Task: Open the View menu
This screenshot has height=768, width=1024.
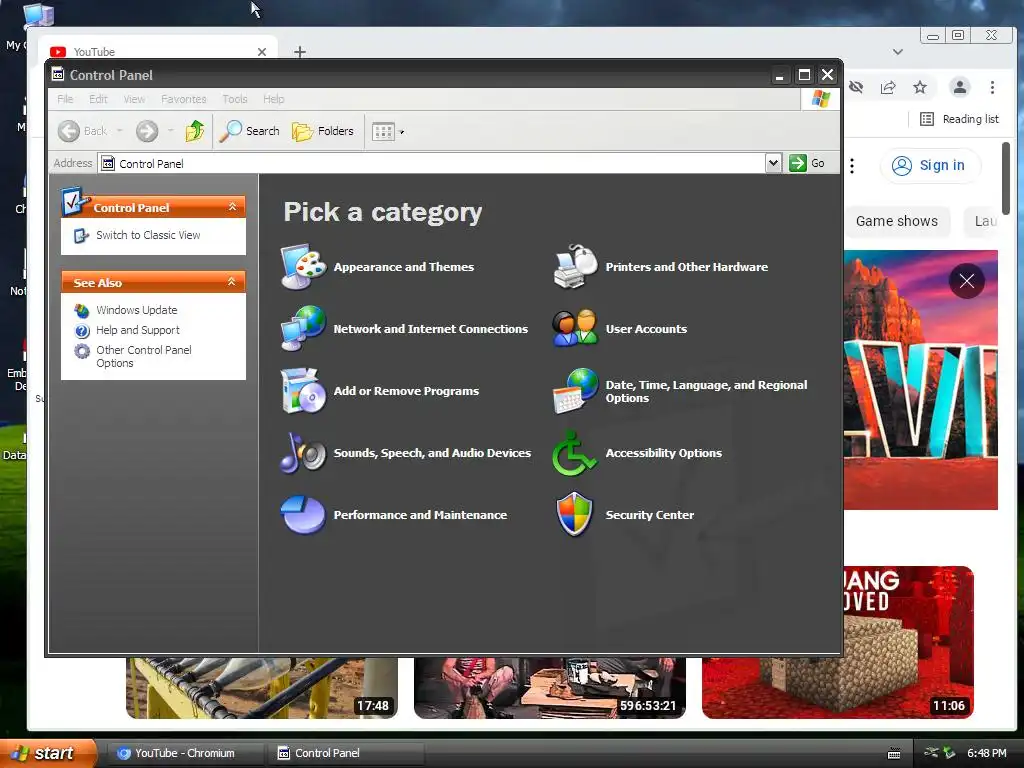Action: click(134, 99)
